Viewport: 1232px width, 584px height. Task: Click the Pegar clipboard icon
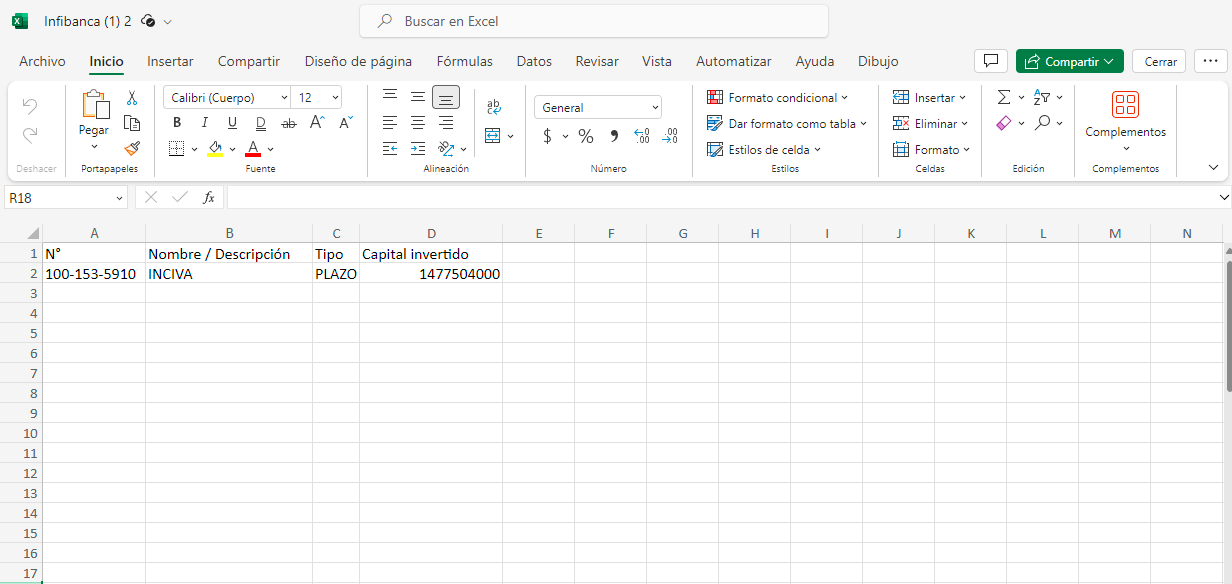point(95,104)
